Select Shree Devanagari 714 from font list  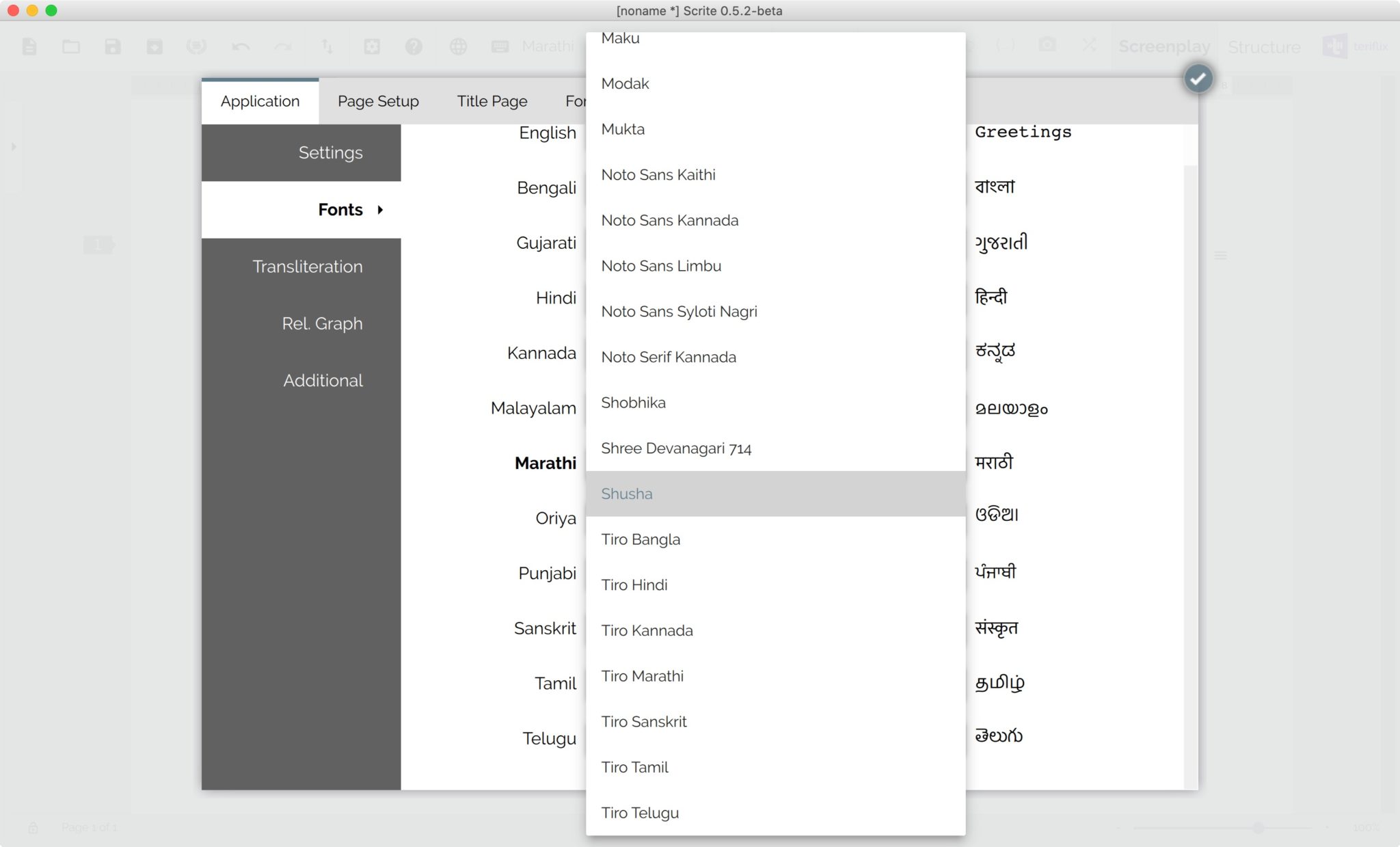(x=676, y=448)
